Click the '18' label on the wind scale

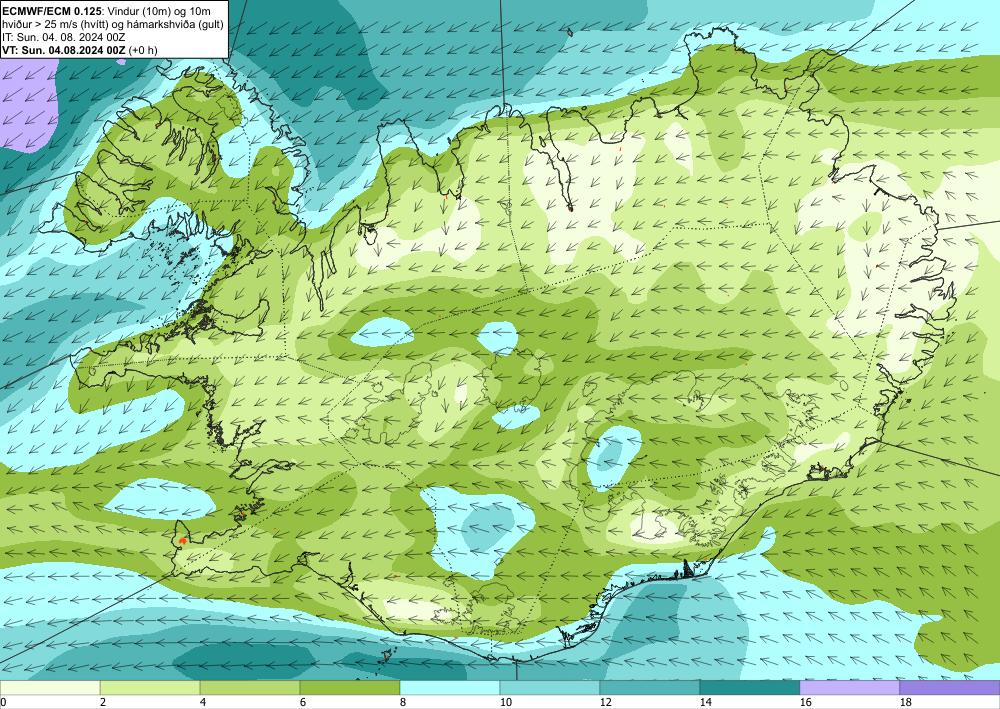[906, 703]
